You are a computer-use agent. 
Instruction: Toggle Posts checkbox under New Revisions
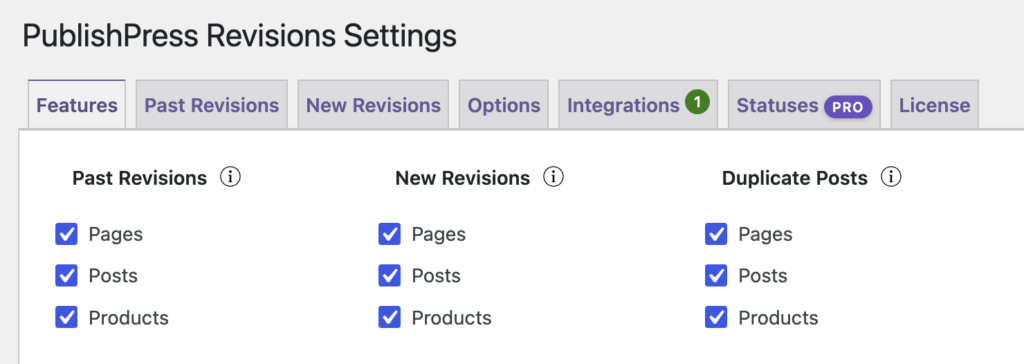[390, 276]
